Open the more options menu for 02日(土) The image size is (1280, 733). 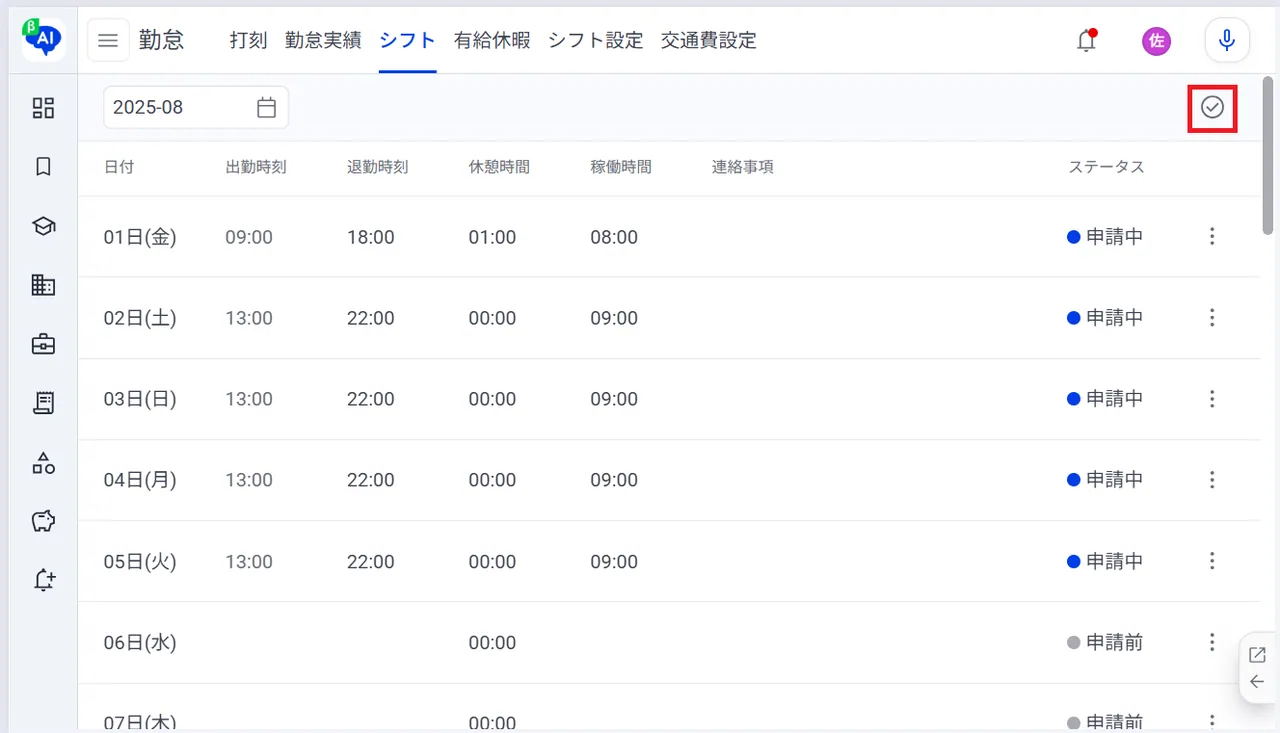pos(1212,318)
